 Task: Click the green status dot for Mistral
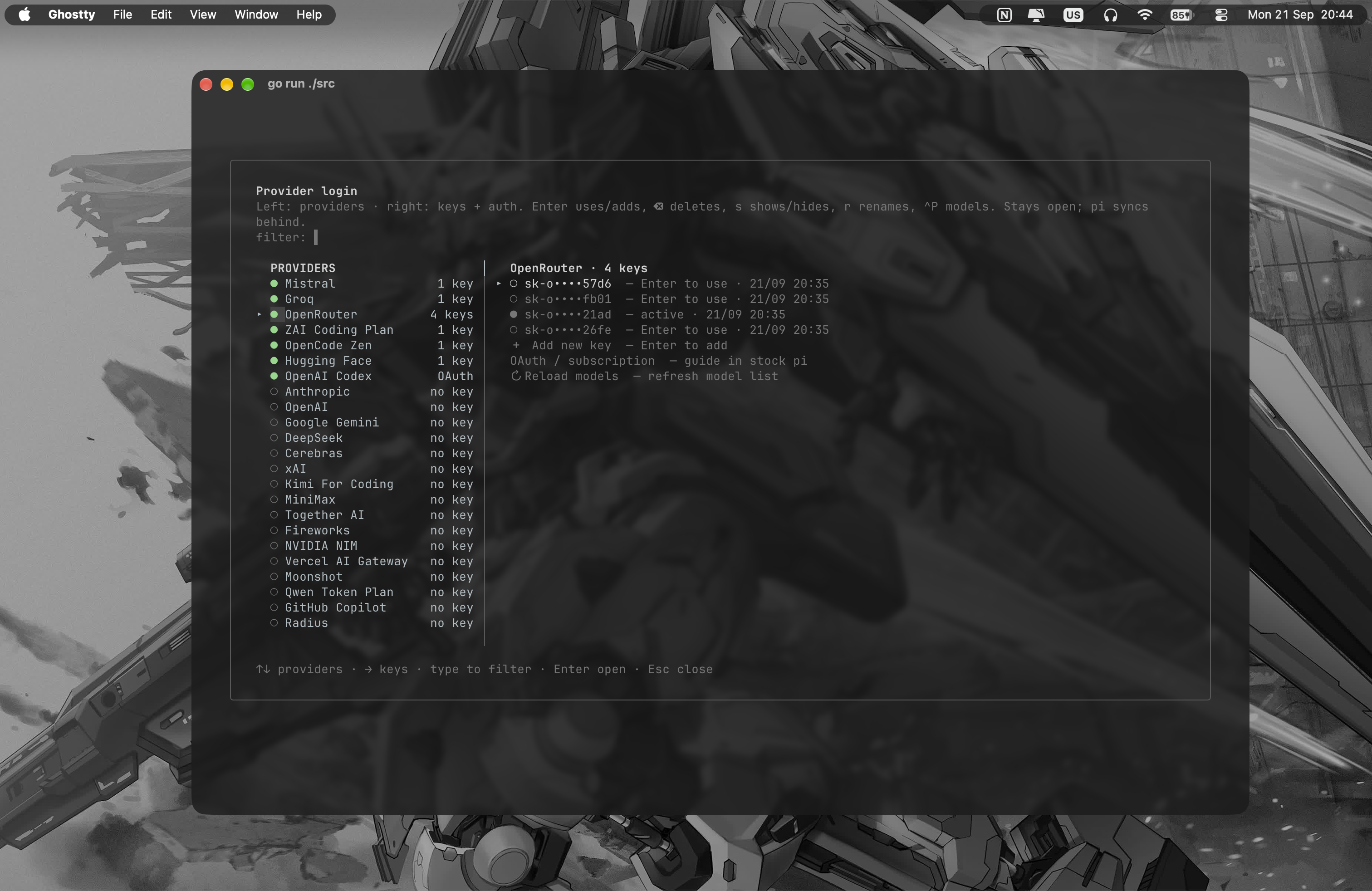274,284
